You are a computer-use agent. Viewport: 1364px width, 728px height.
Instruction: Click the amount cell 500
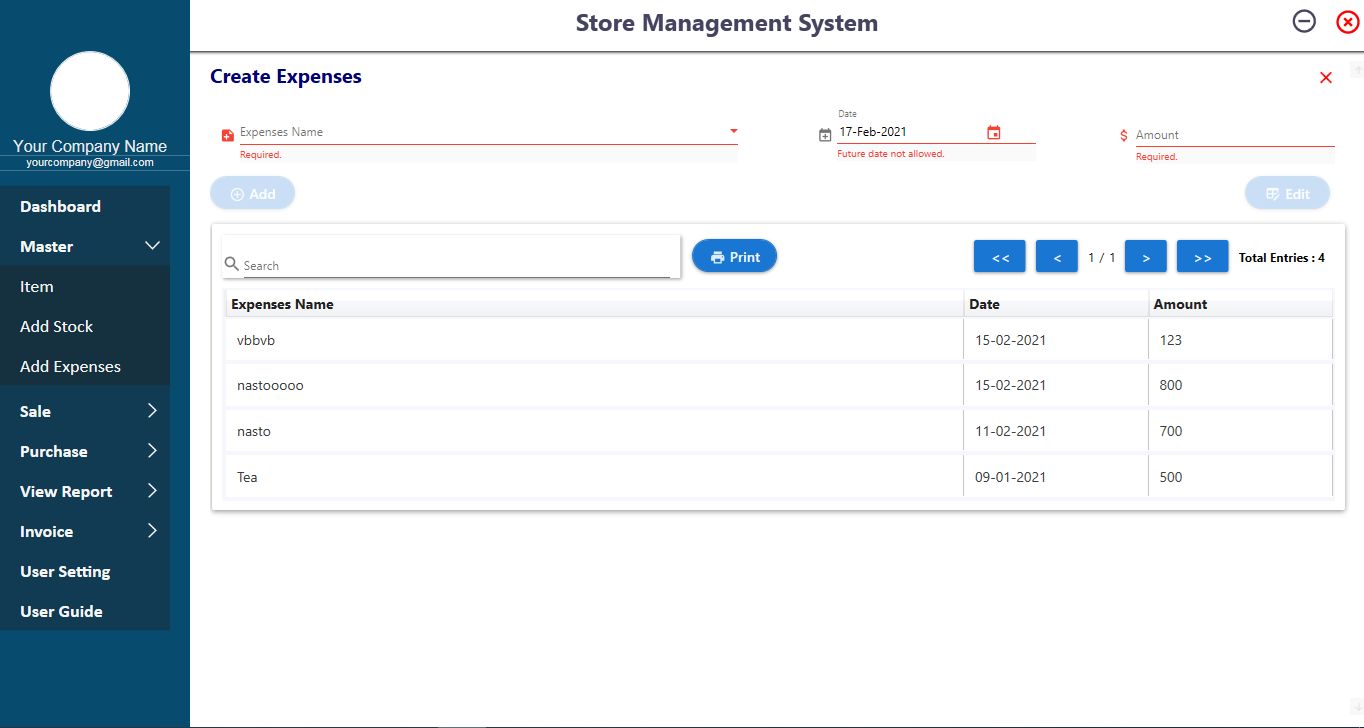tap(1240, 477)
